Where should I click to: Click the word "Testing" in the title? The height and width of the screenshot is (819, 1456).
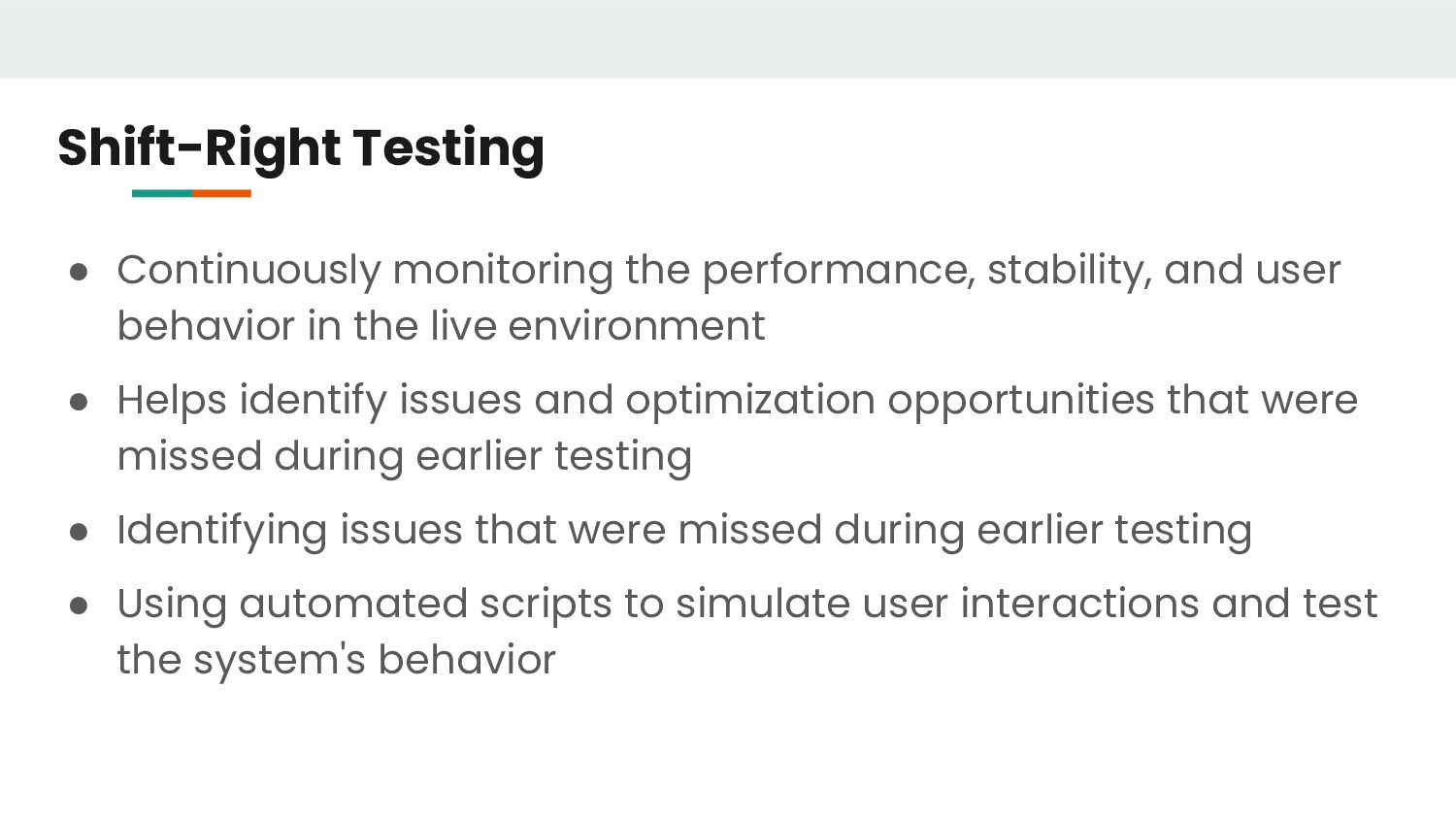coord(447,148)
